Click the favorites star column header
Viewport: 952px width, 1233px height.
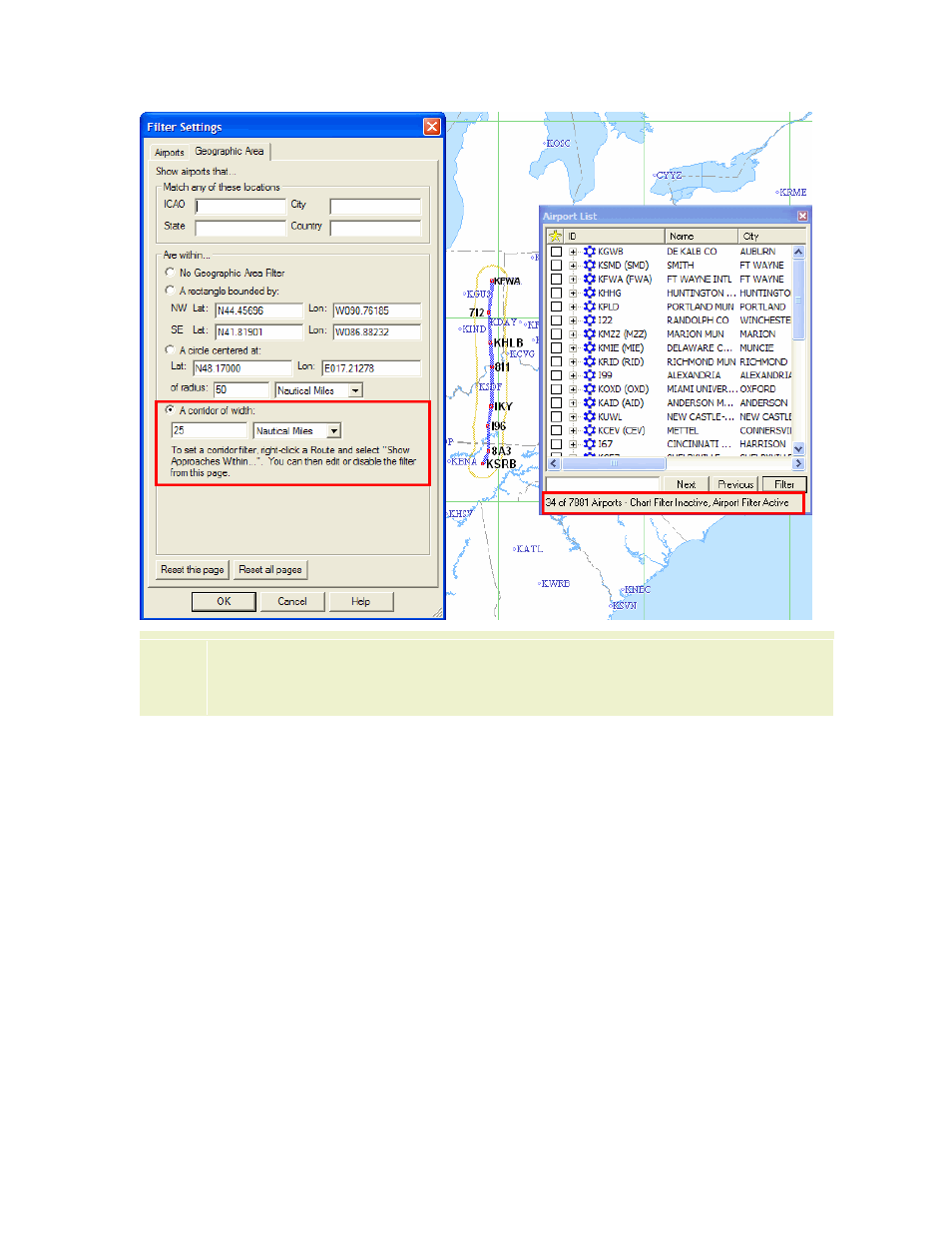click(x=555, y=236)
